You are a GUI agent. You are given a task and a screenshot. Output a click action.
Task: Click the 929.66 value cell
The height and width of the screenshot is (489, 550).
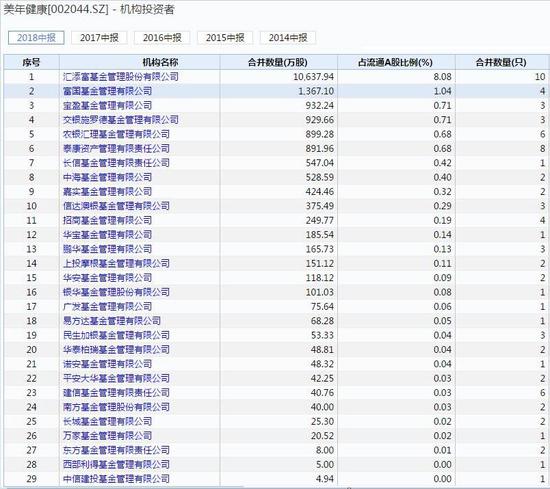(320, 120)
